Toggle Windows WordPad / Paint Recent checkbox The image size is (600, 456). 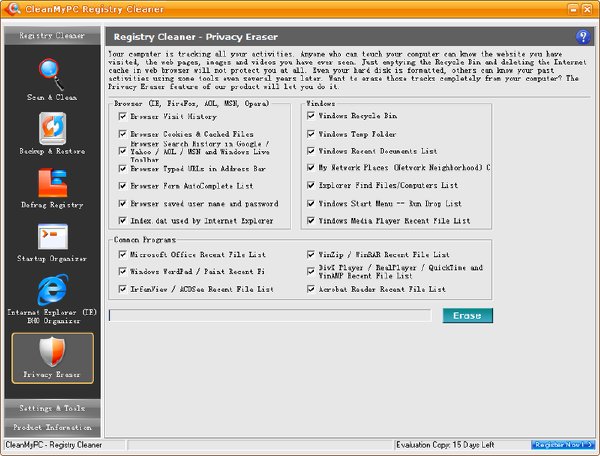point(122,271)
